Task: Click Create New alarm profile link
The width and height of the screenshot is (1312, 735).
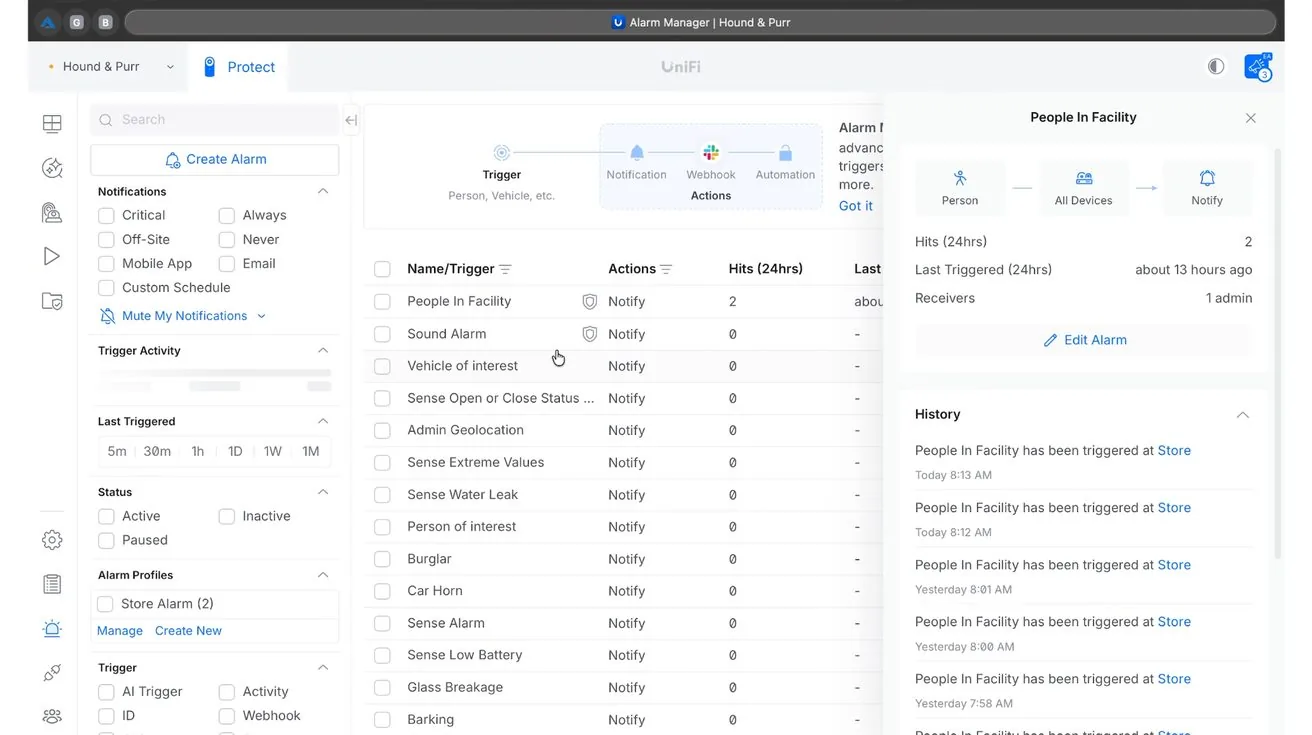Action: pos(188,631)
